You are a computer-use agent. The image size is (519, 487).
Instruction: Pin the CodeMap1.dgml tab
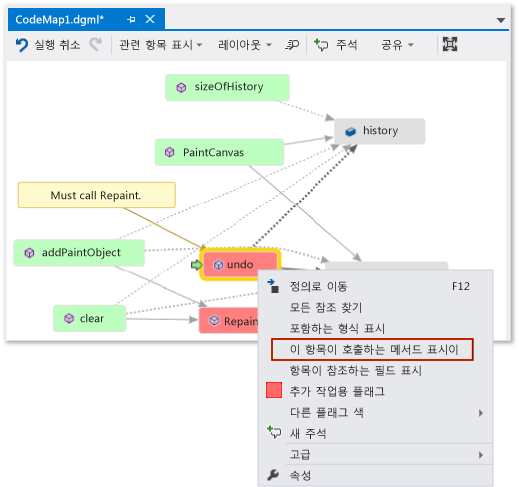click(x=131, y=20)
